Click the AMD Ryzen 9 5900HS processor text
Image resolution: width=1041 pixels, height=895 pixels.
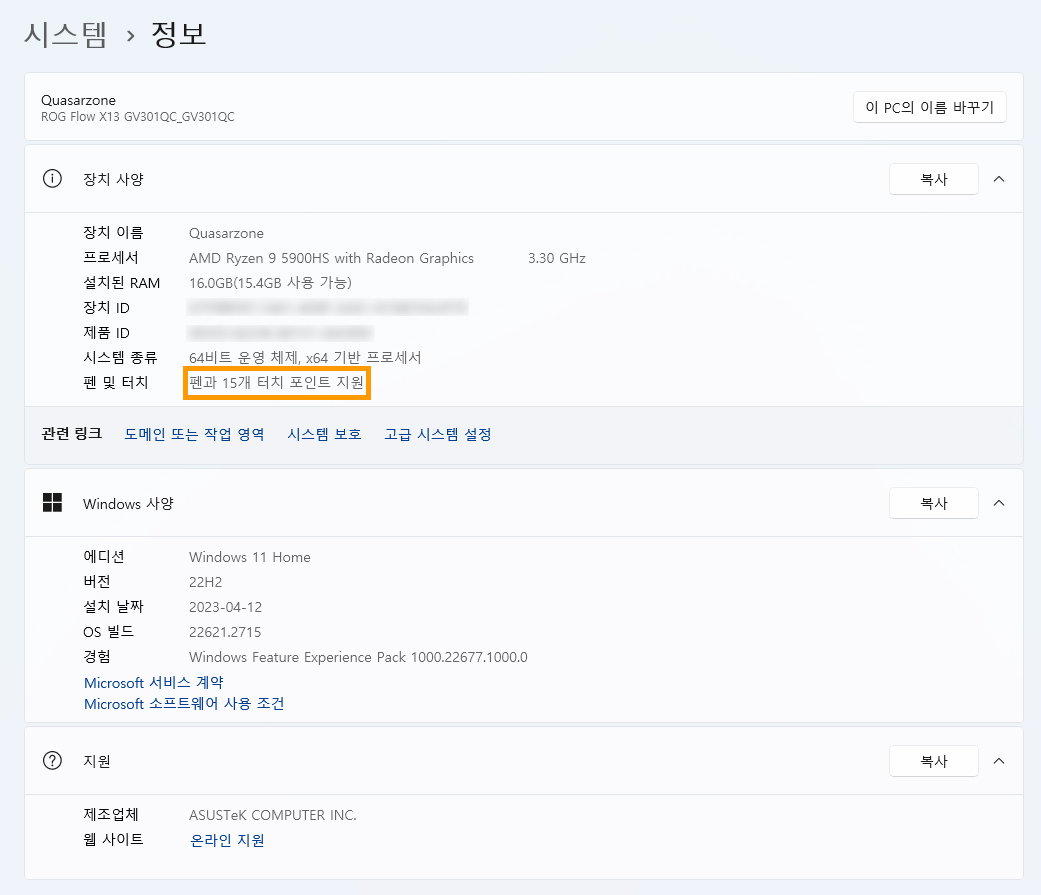[331, 258]
